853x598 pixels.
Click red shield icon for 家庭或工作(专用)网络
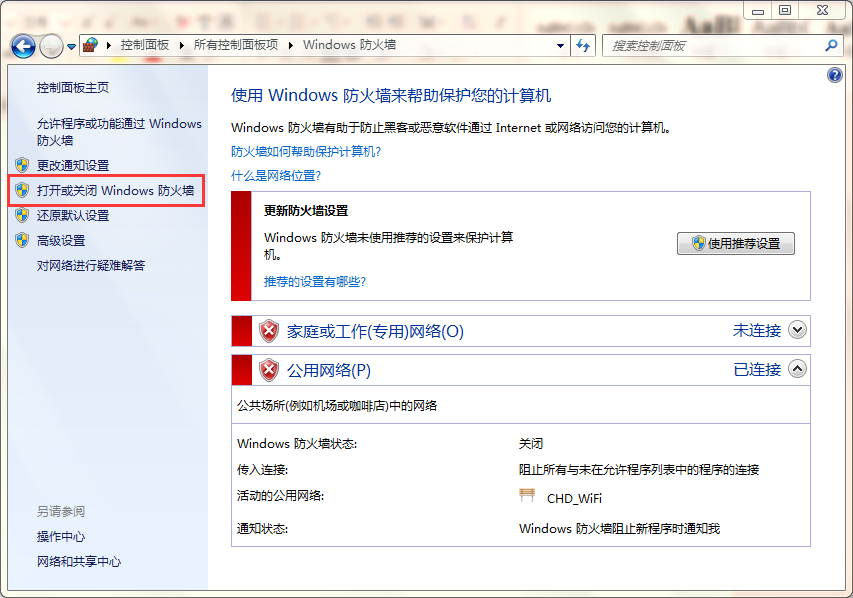click(x=269, y=331)
